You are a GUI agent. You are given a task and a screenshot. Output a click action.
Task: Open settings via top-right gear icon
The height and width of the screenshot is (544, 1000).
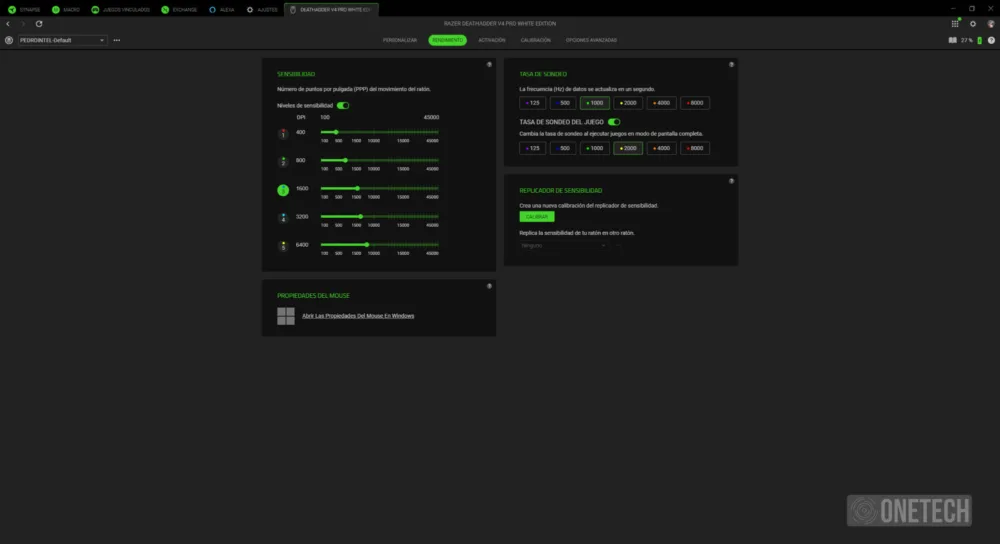click(x=973, y=24)
